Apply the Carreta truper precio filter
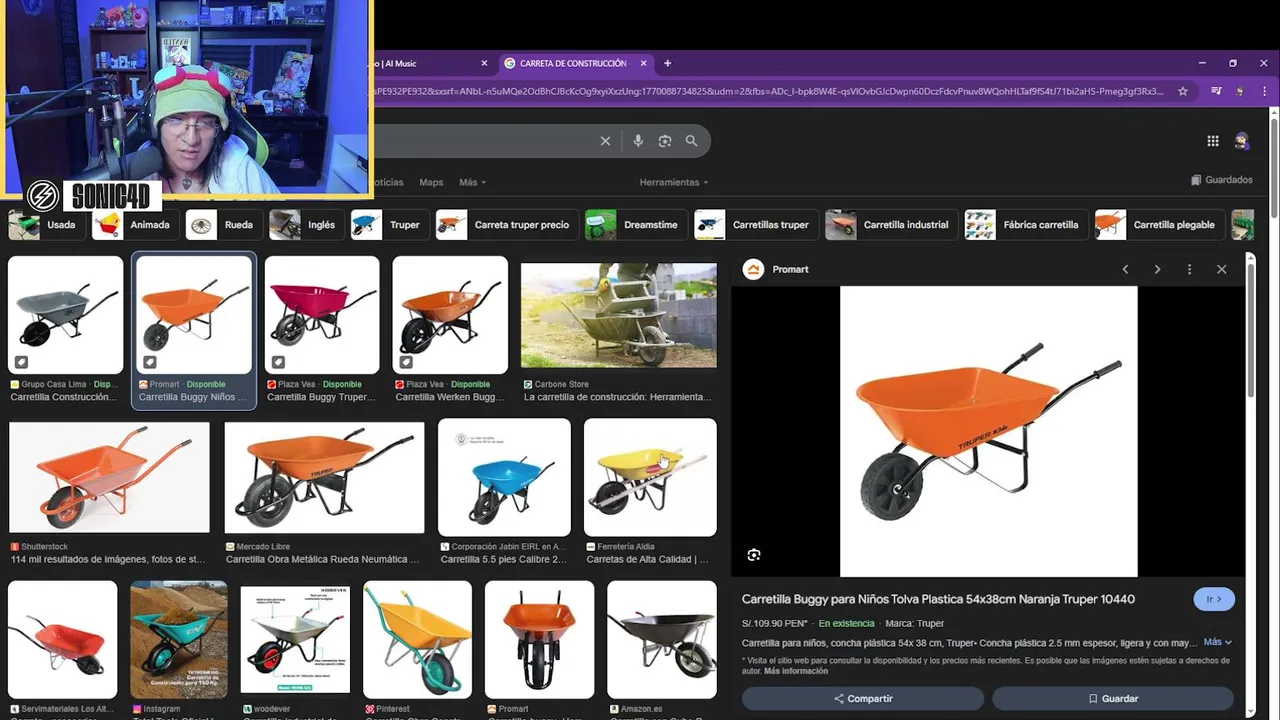Screen dimensions: 1280x720 pos(507,225)
